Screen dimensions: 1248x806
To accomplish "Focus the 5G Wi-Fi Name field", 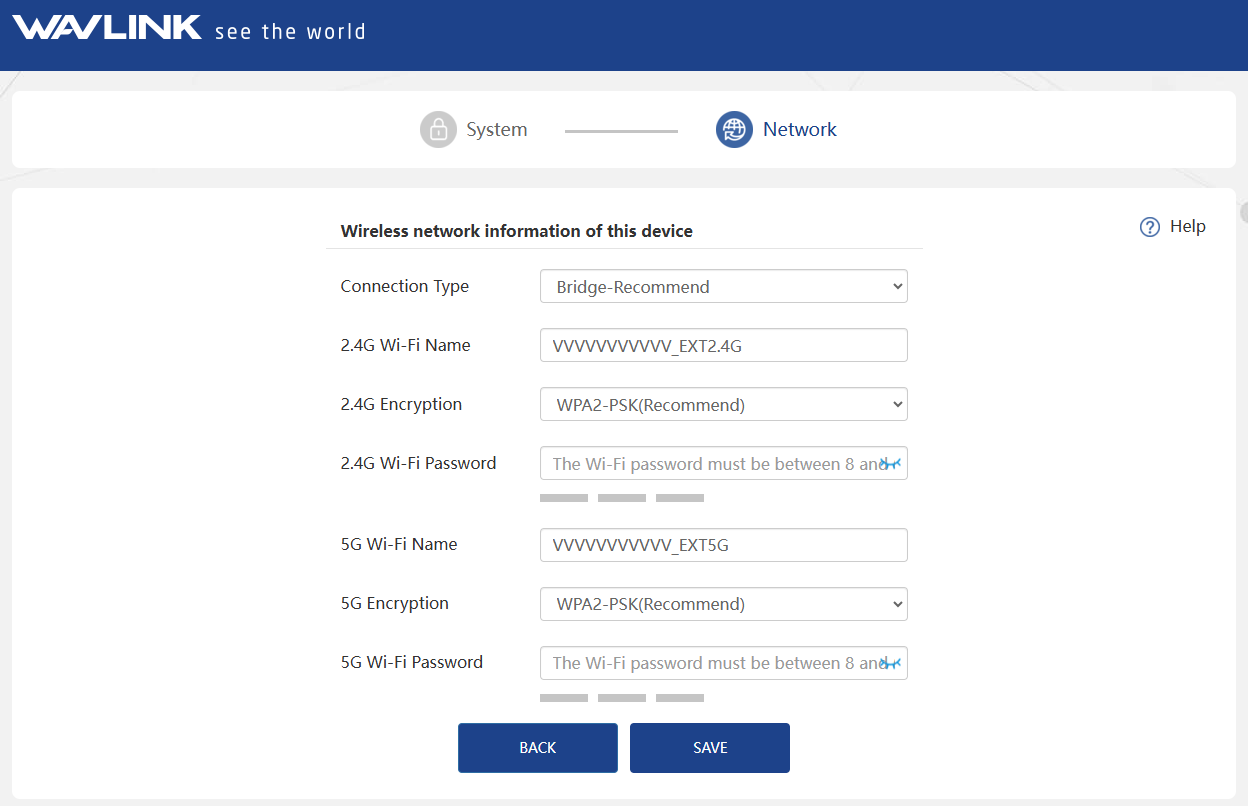I will point(723,545).
